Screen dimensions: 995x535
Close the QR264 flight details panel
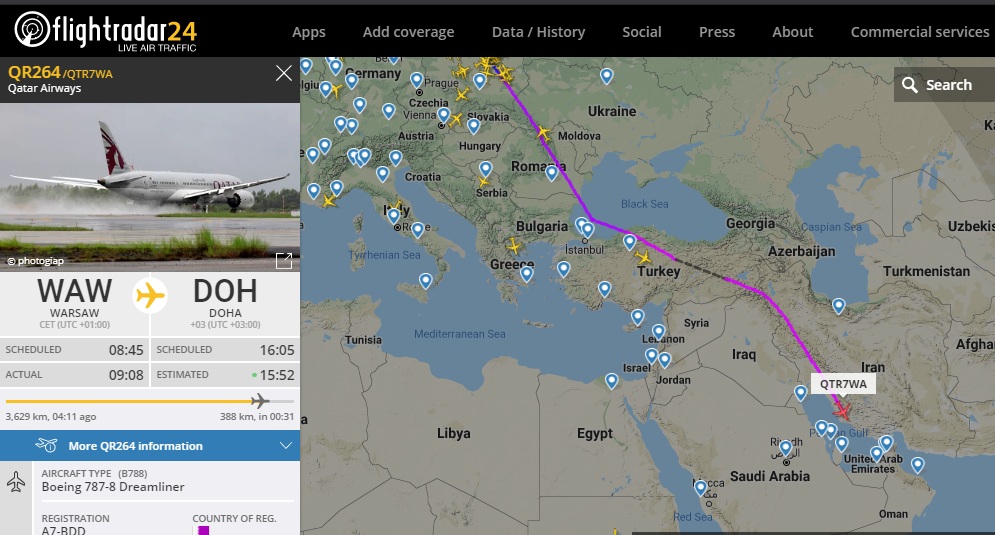click(x=284, y=74)
